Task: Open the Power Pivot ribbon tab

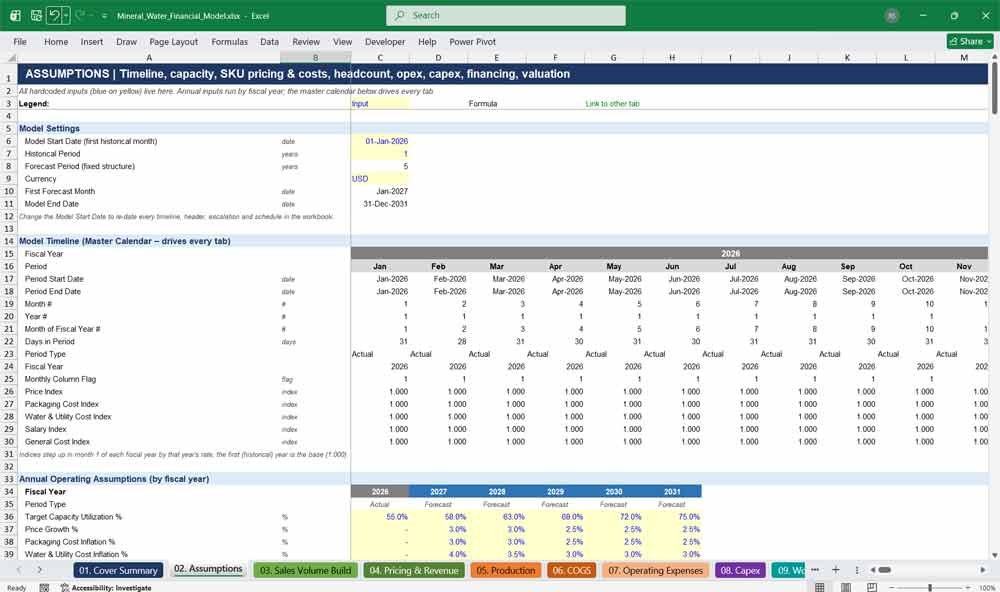Action: coord(473,41)
